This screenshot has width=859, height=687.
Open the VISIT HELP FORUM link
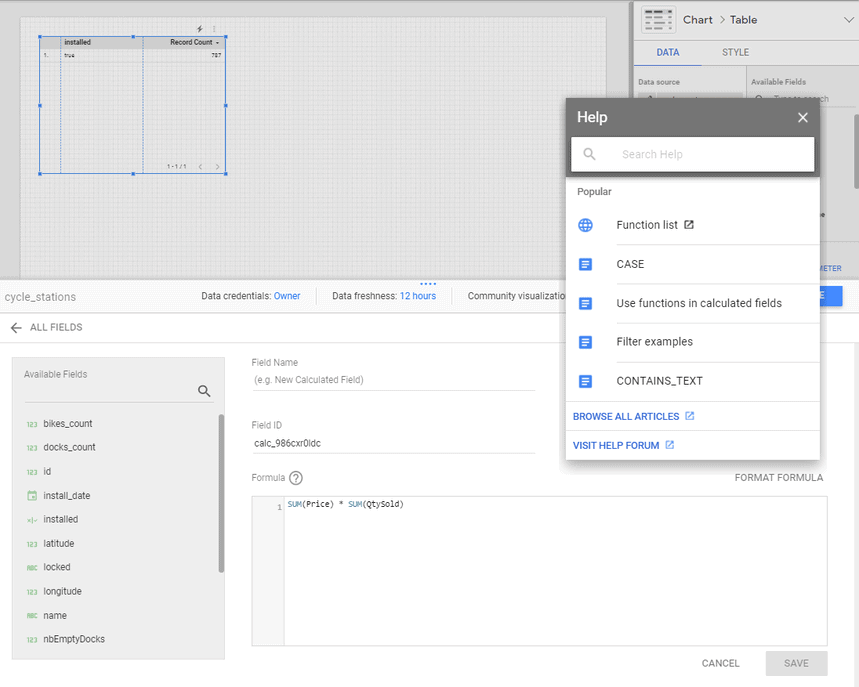coord(623,445)
